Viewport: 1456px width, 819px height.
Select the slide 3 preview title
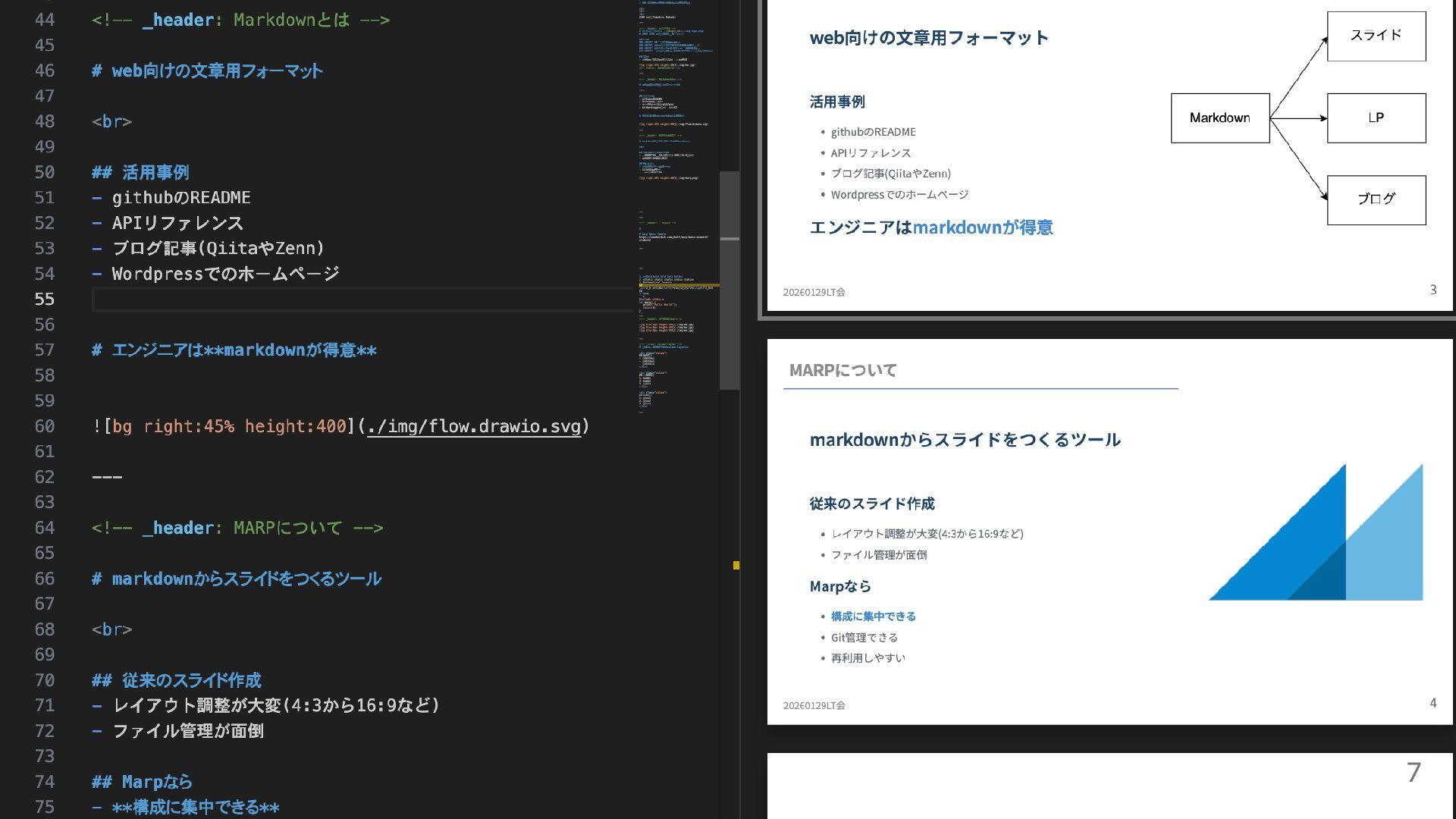coord(928,38)
